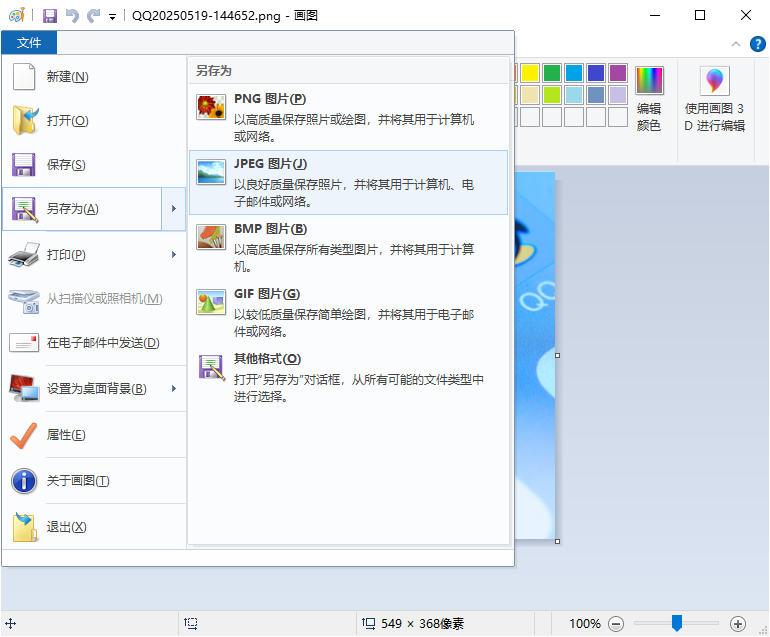Screen dimensions: 770x637
Task: Collapse the ribbon with the chevron
Action: [x=736, y=44]
